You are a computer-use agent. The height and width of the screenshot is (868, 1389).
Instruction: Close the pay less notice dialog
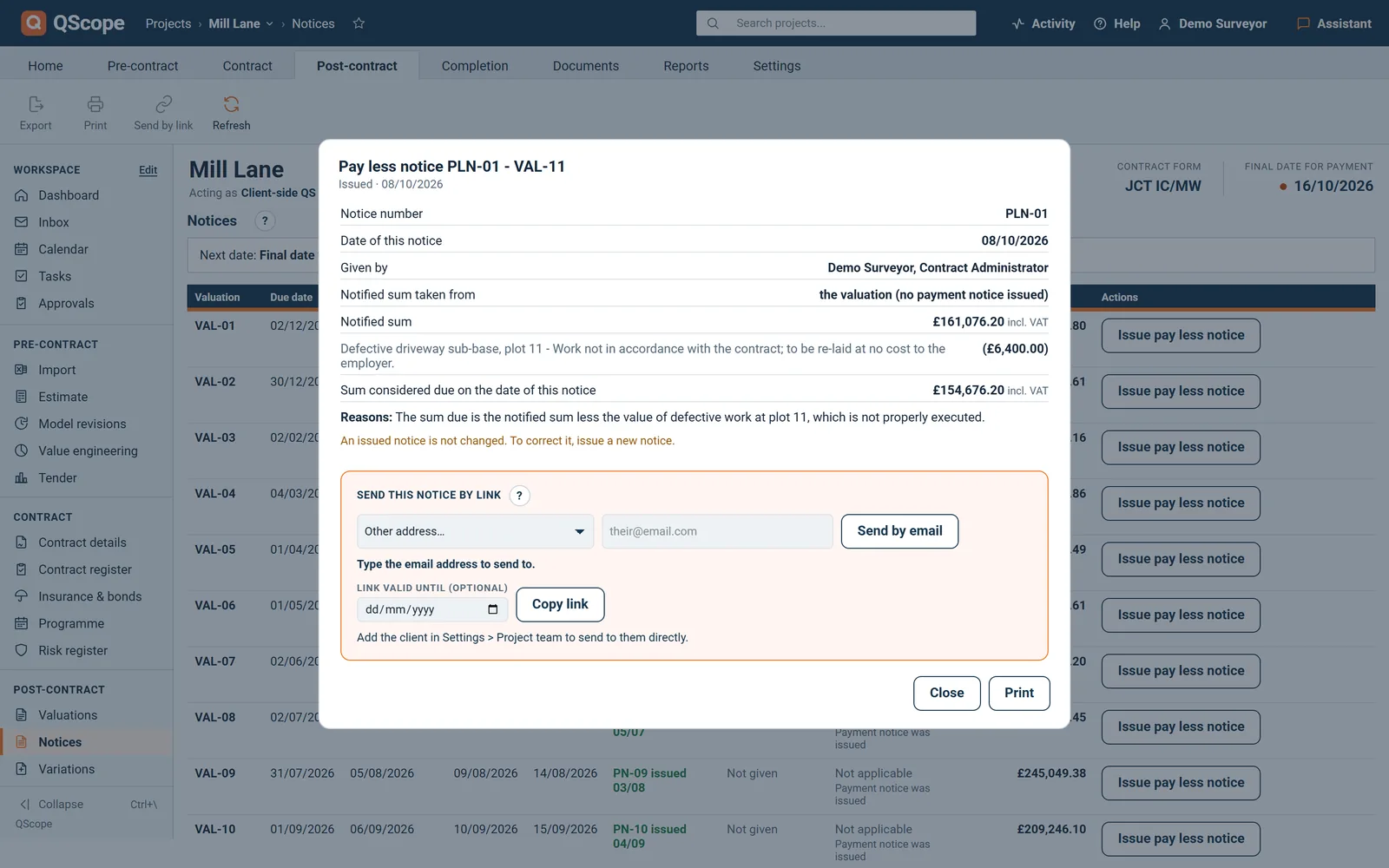point(946,693)
